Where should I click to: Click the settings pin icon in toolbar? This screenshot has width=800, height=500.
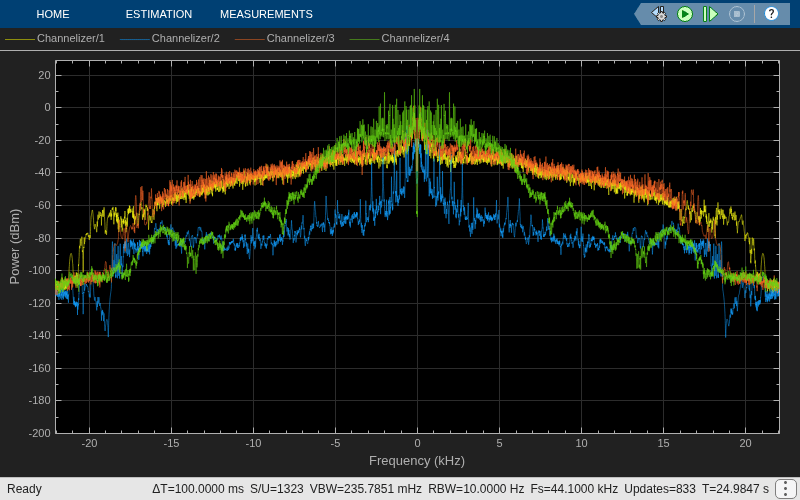tap(659, 14)
